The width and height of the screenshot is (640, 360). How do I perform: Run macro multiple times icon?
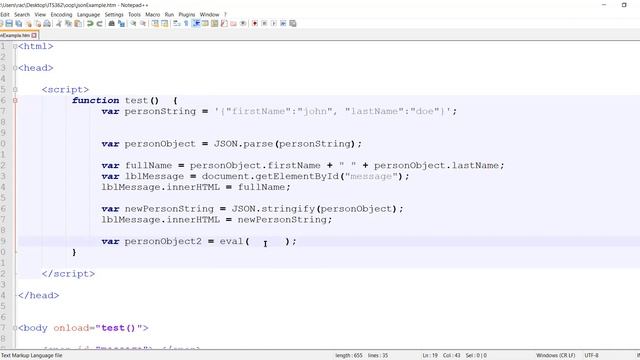[x=283, y=24]
